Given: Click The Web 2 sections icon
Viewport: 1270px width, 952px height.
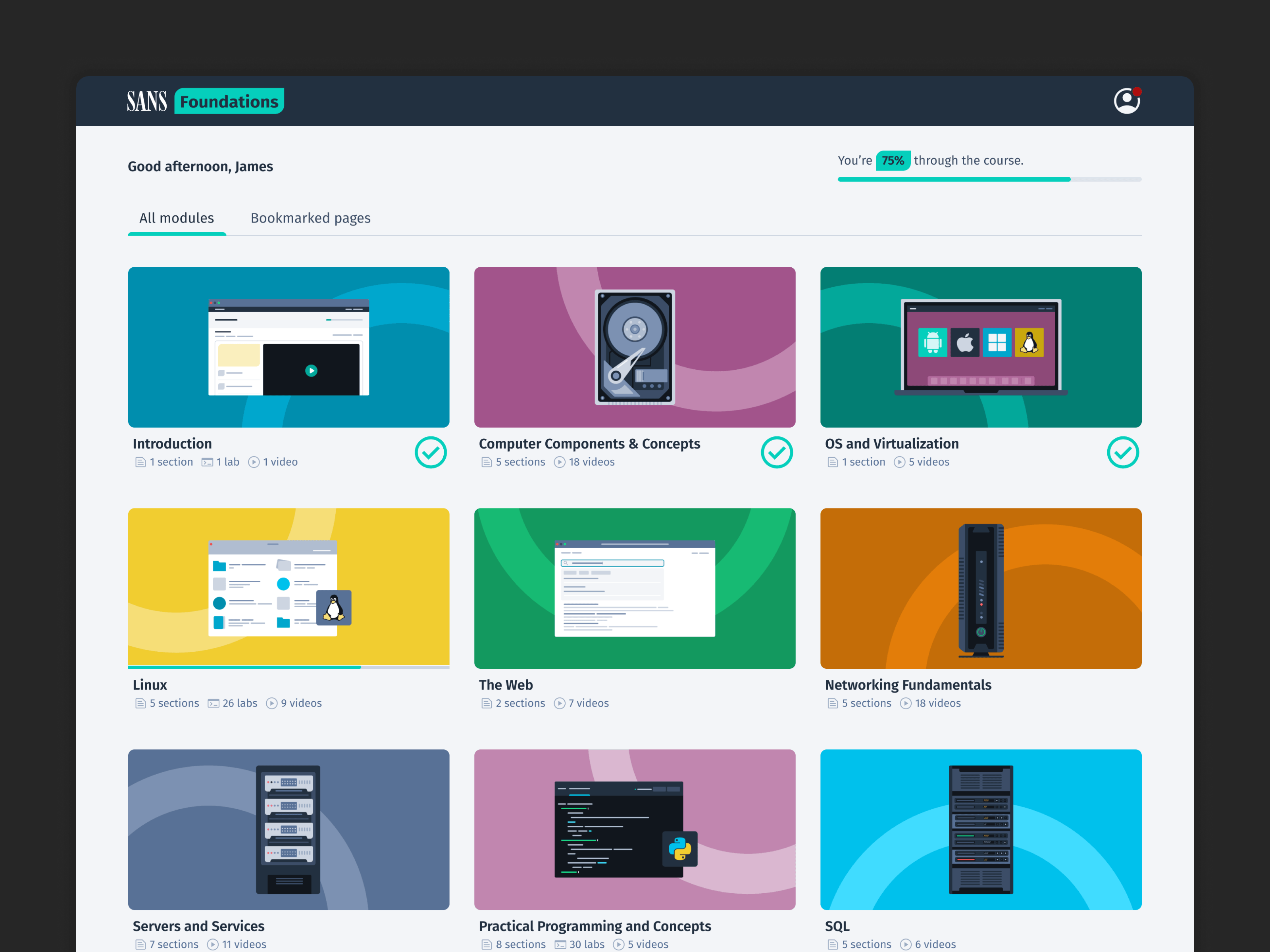Looking at the screenshot, I should [486, 703].
